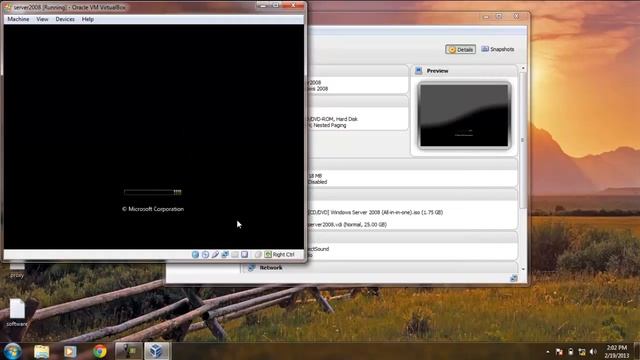Click the Windows boot progress bar in VM
The height and width of the screenshot is (360, 640).
pos(153,192)
